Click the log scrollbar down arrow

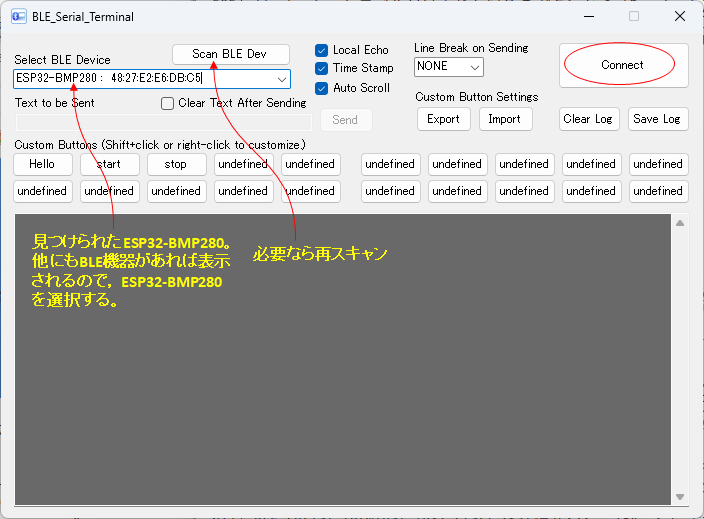point(680,496)
